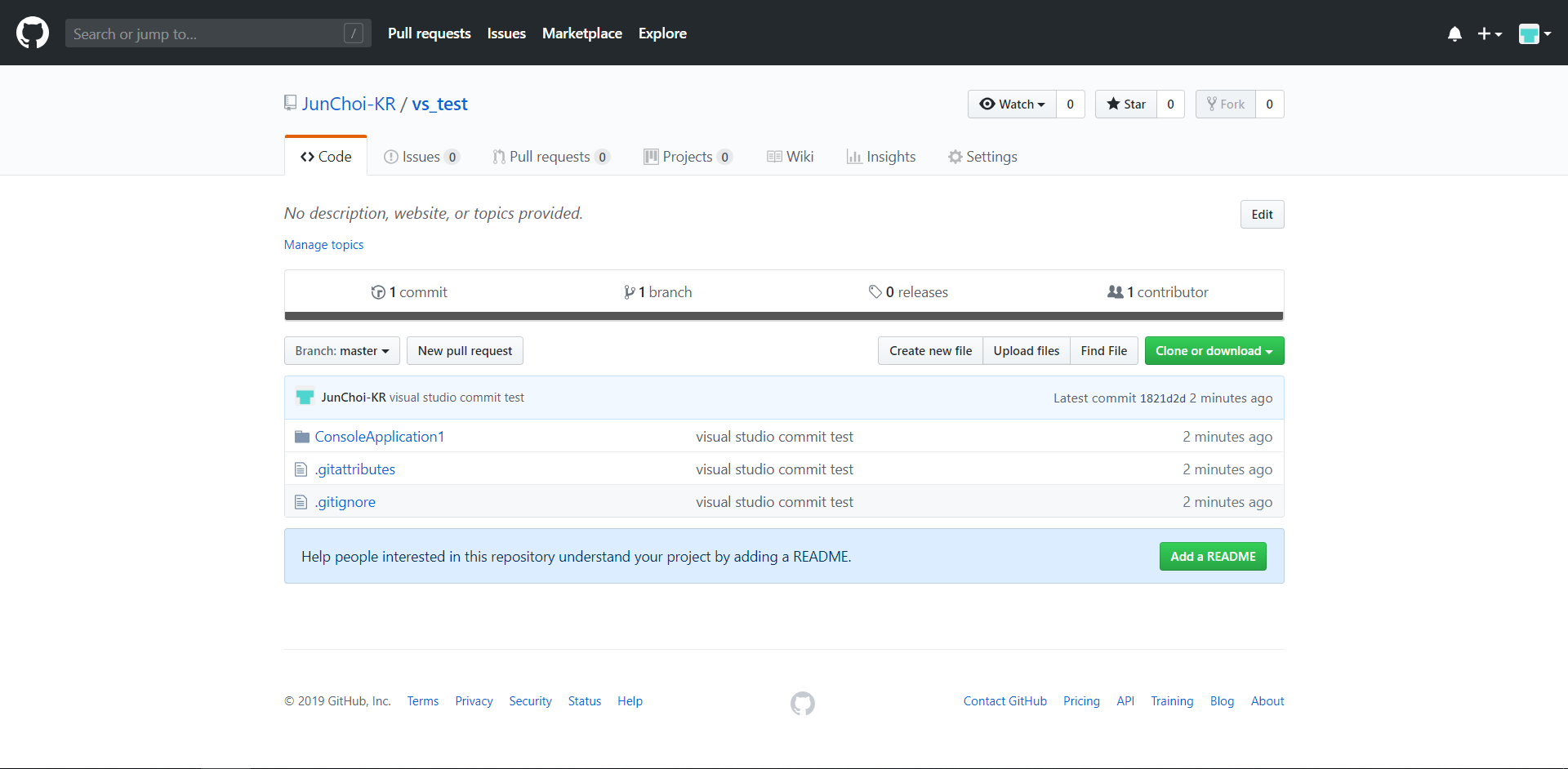Switch to the Projects tab

(x=688, y=157)
